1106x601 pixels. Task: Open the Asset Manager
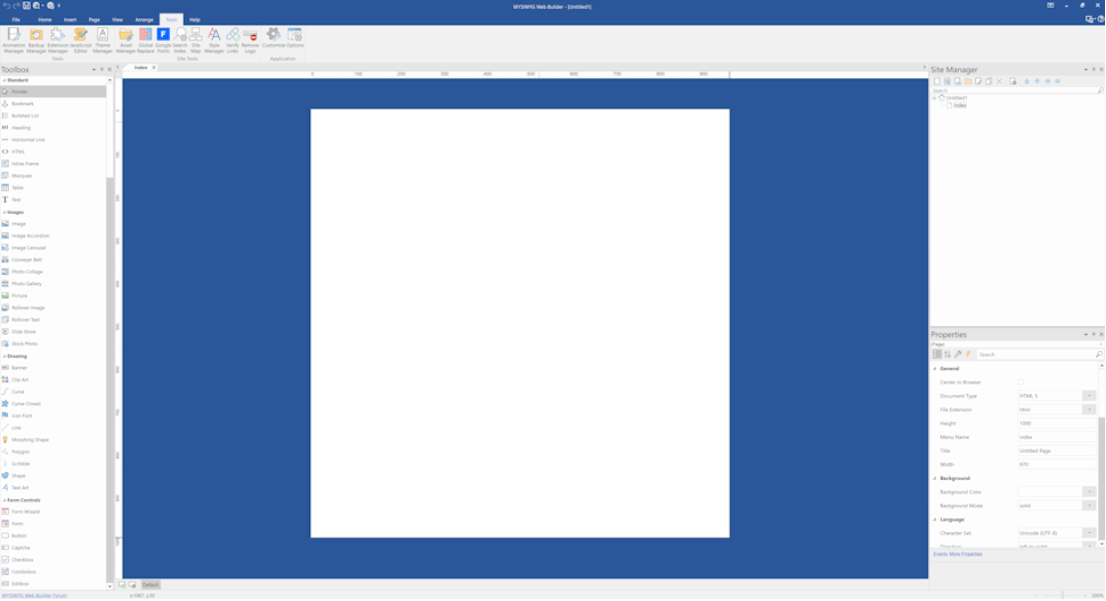coord(126,40)
